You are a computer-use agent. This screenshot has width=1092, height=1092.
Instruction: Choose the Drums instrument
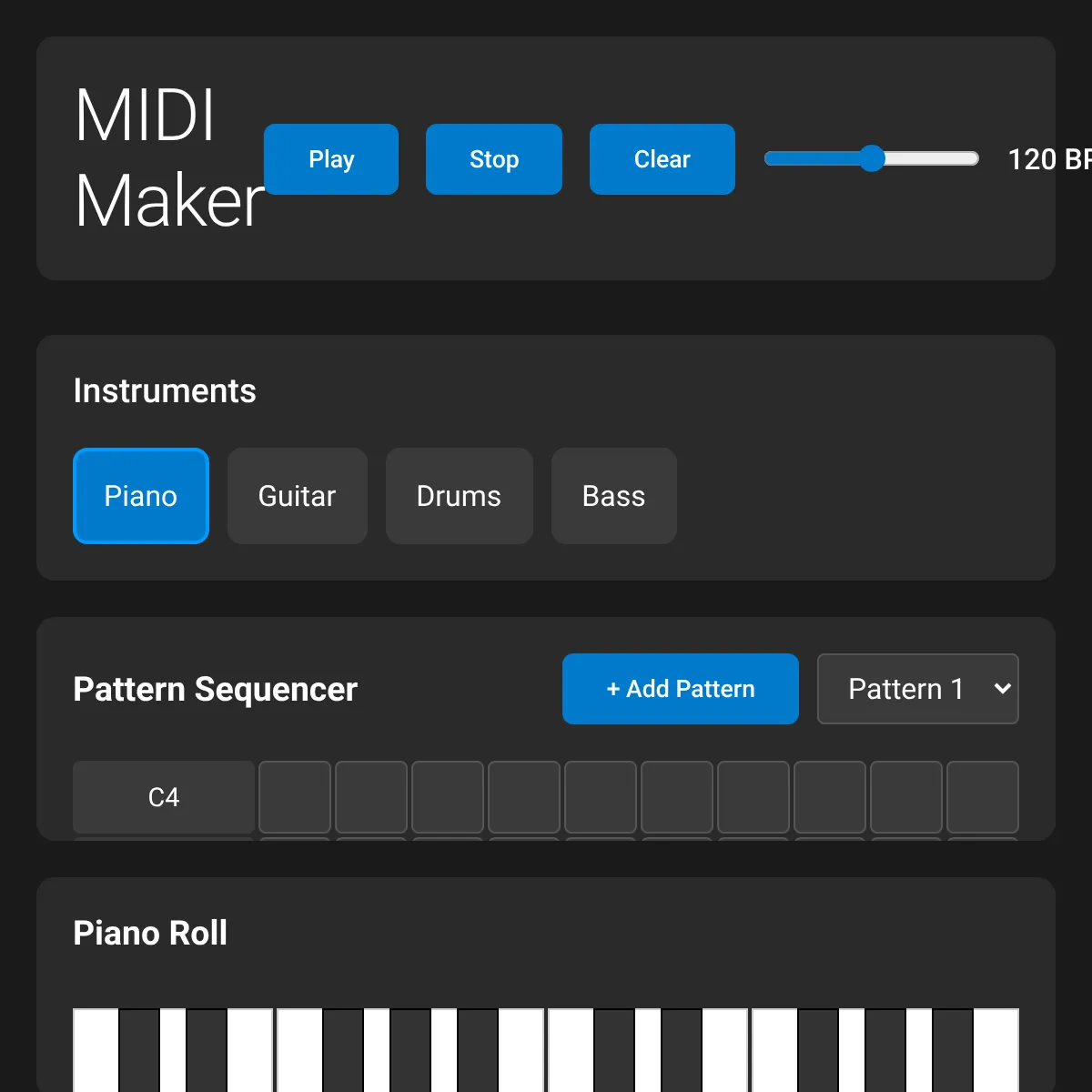coord(459,496)
